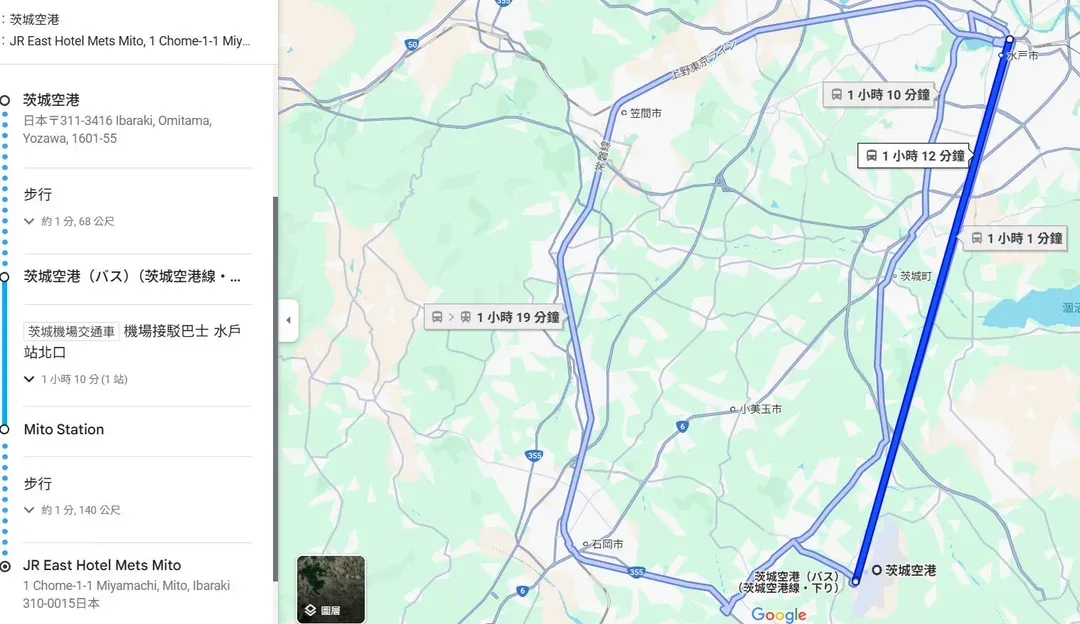Click the 茨城空港 airport marker on map
This screenshot has width=1080, height=624.
coord(877,570)
